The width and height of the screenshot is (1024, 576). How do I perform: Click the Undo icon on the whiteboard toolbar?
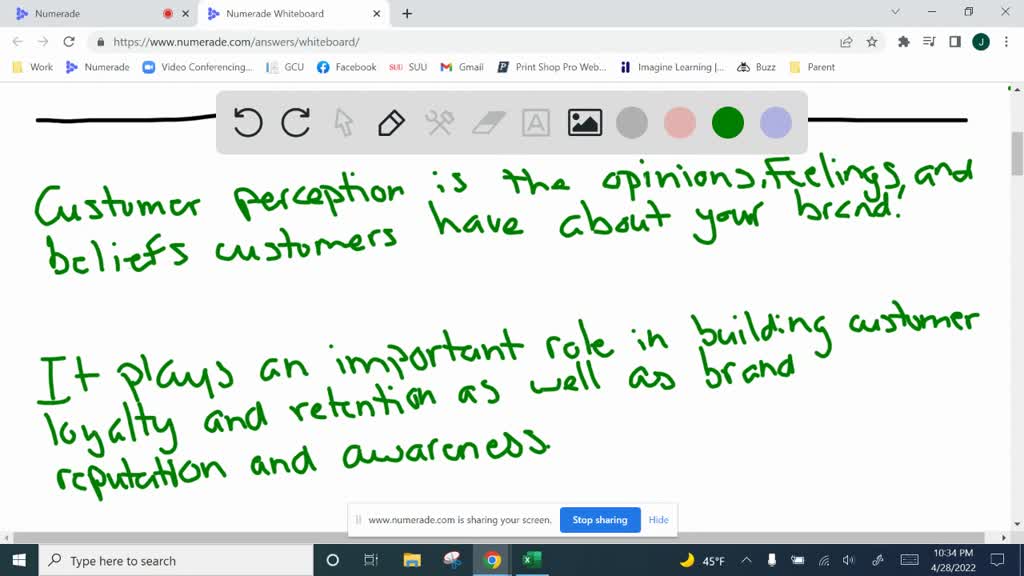click(x=247, y=122)
